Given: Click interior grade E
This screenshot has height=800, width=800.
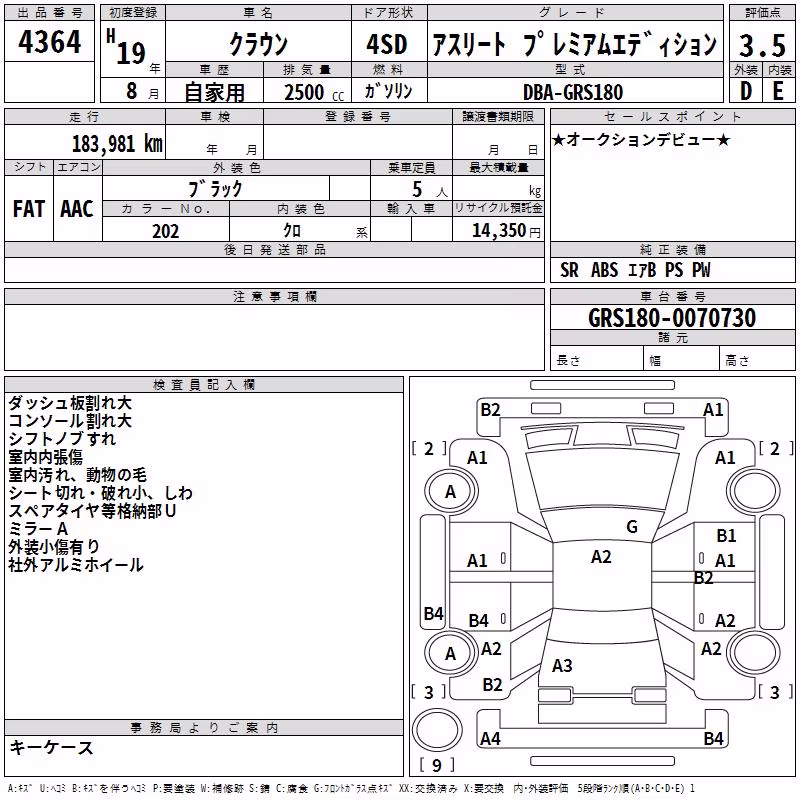Looking at the screenshot, I should pyautogui.click(x=779, y=91).
